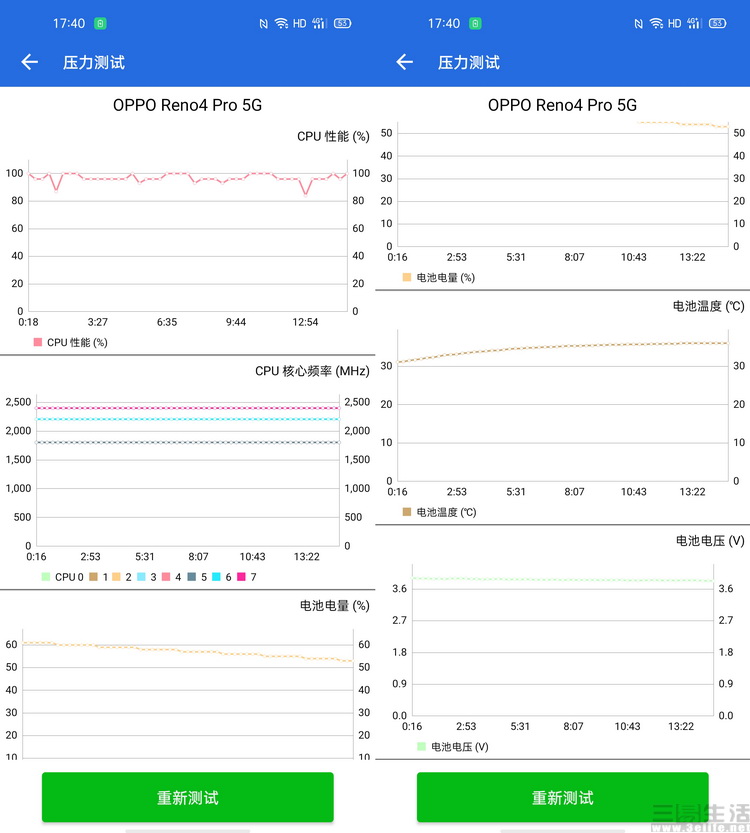The image size is (750, 833).
Task: Tap the CPU 性能 (%) chart title
Action: point(333,137)
